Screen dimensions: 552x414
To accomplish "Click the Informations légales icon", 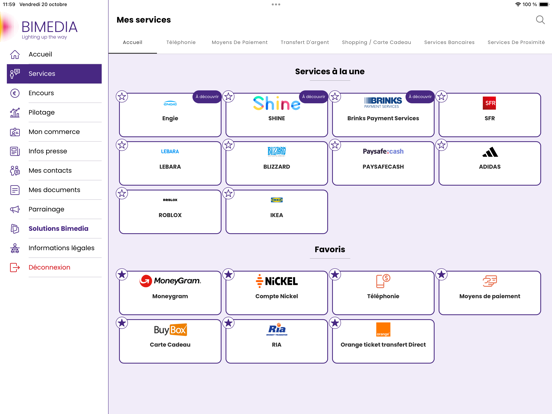I will (15, 248).
